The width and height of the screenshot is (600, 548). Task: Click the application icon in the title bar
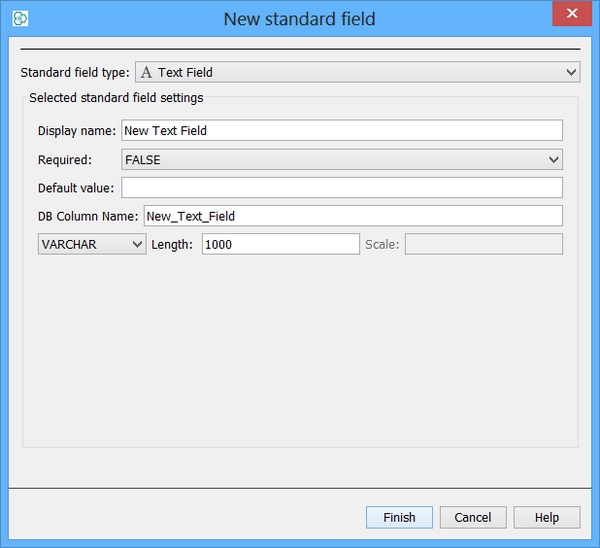tap(19, 18)
